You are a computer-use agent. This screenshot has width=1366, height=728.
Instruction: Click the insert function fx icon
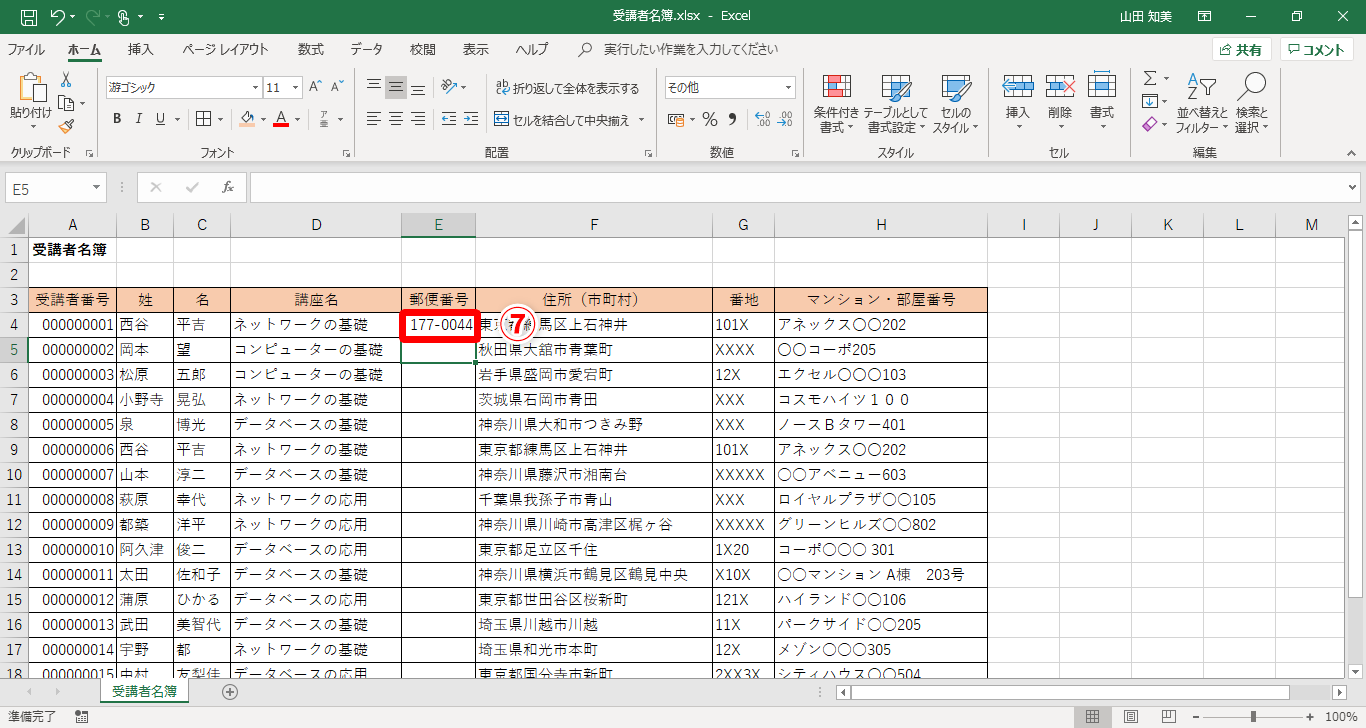click(x=228, y=187)
